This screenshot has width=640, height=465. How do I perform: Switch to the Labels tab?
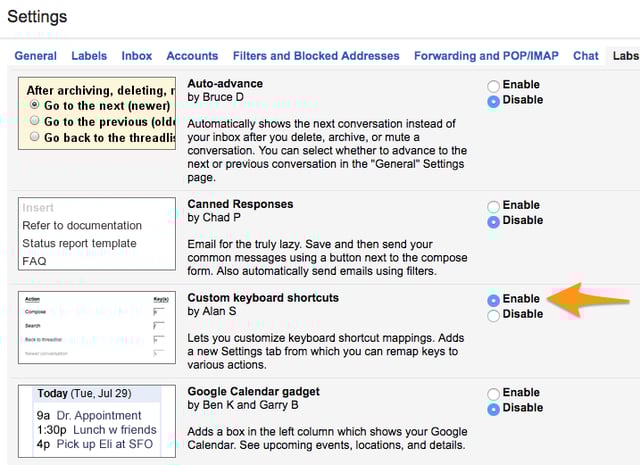click(89, 56)
